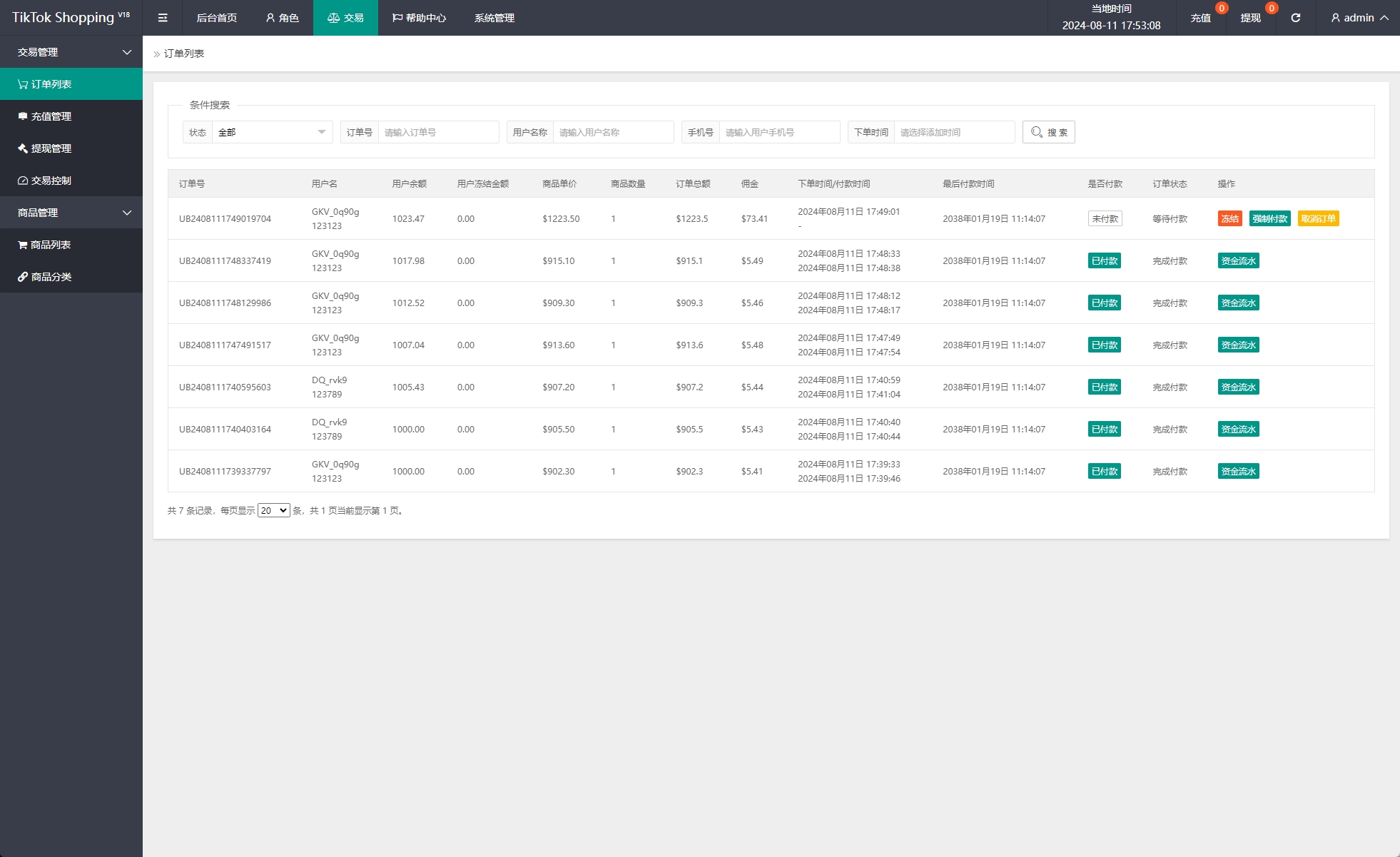The width and height of the screenshot is (1400, 857).
Task: Open the 状态 filter dropdown
Action: pos(272,132)
